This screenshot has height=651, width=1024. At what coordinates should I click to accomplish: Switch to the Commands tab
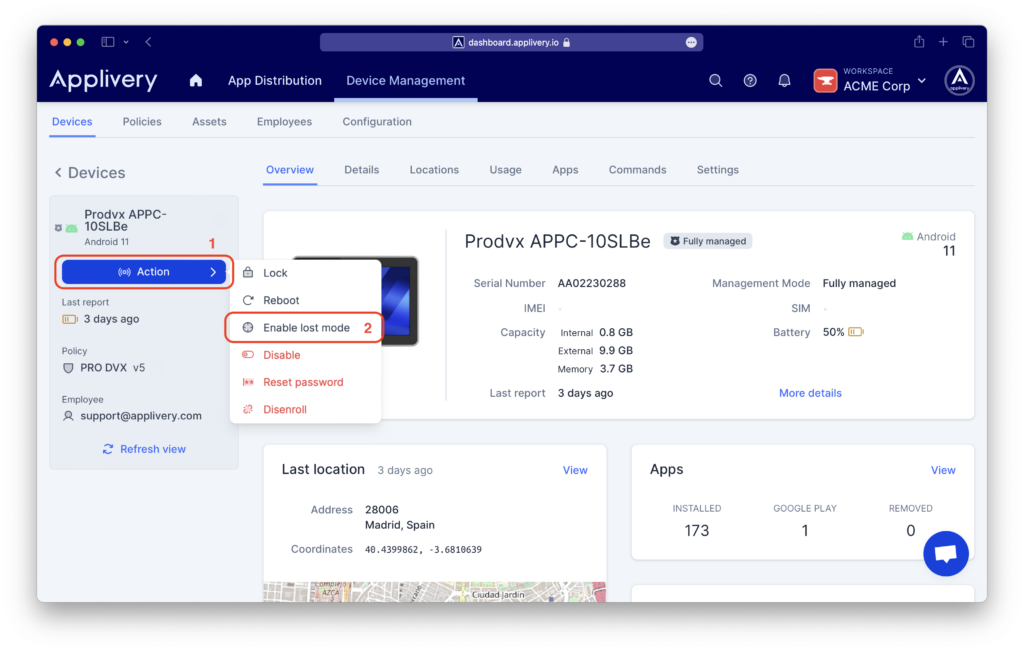(x=637, y=170)
